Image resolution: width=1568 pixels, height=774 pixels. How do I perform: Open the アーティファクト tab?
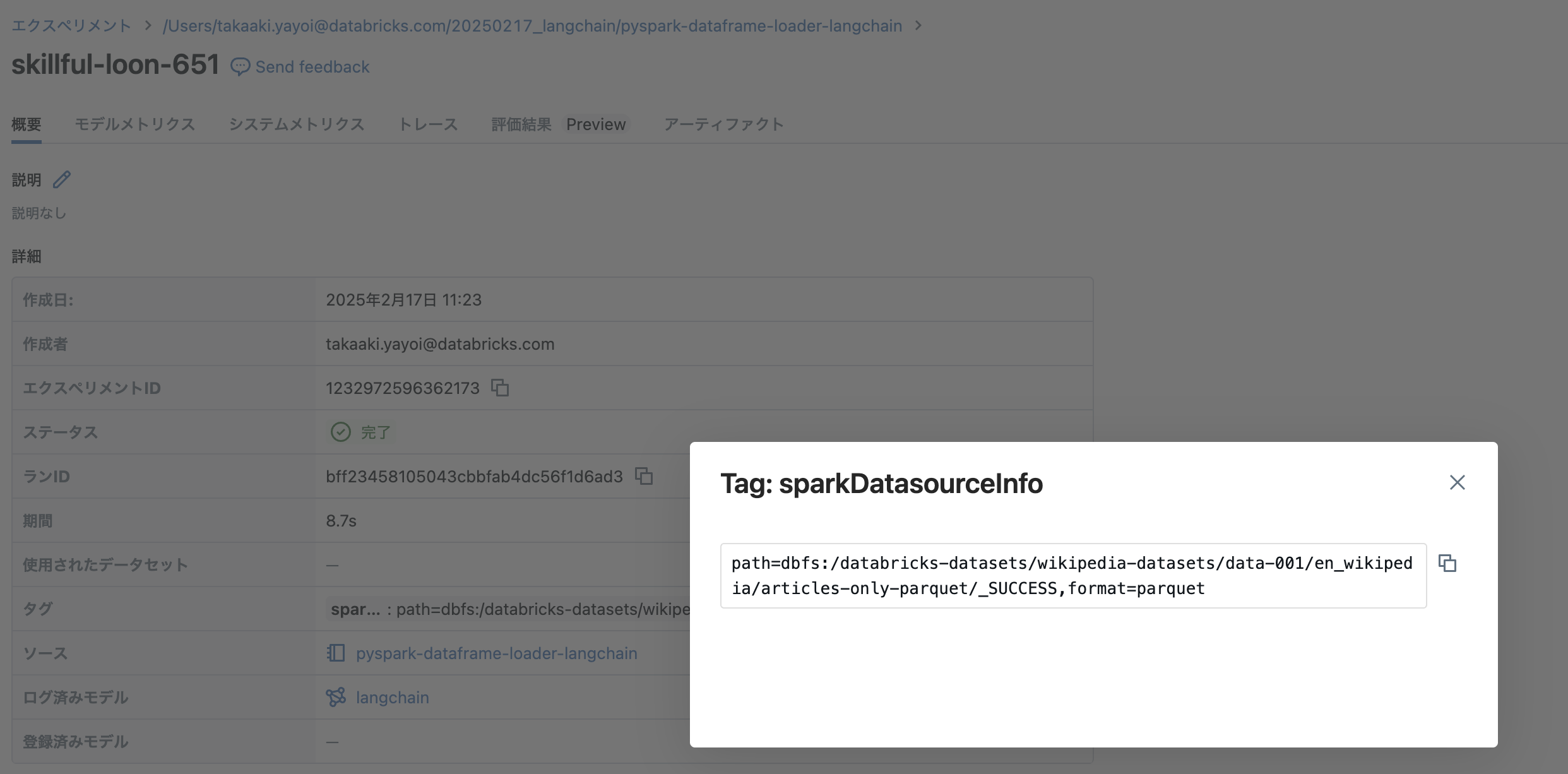coord(722,124)
